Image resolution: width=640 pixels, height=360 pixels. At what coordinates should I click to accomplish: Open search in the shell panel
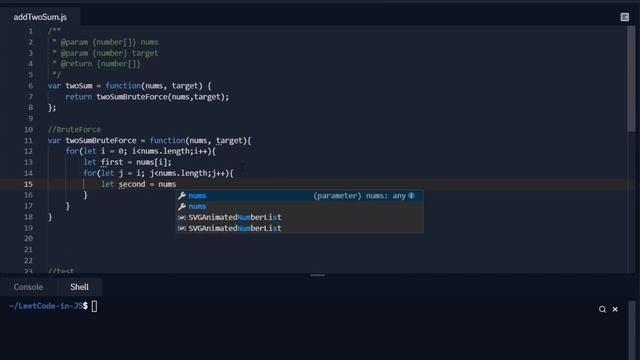pyautogui.click(x=602, y=309)
